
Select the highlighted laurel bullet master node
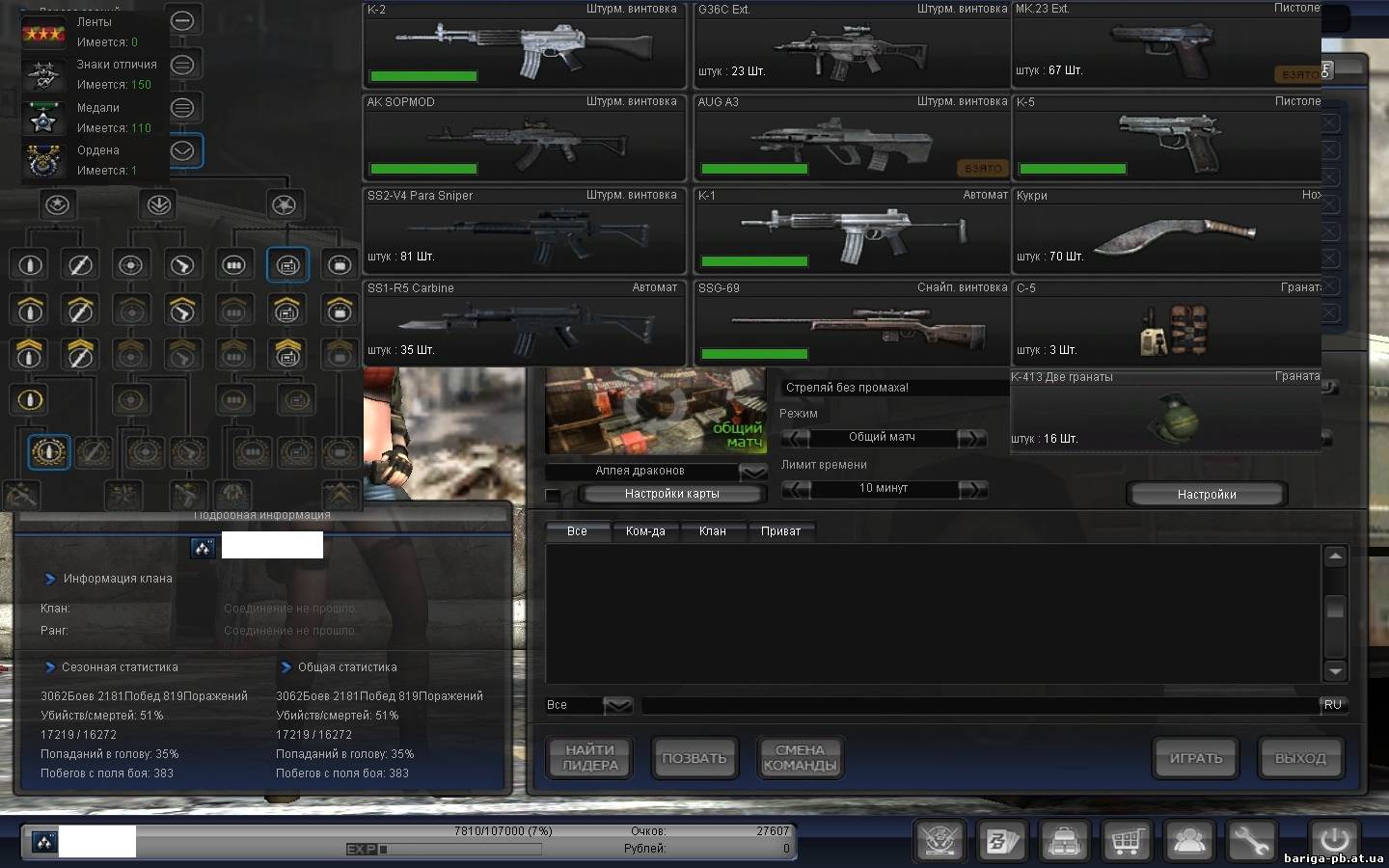[48, 451]
